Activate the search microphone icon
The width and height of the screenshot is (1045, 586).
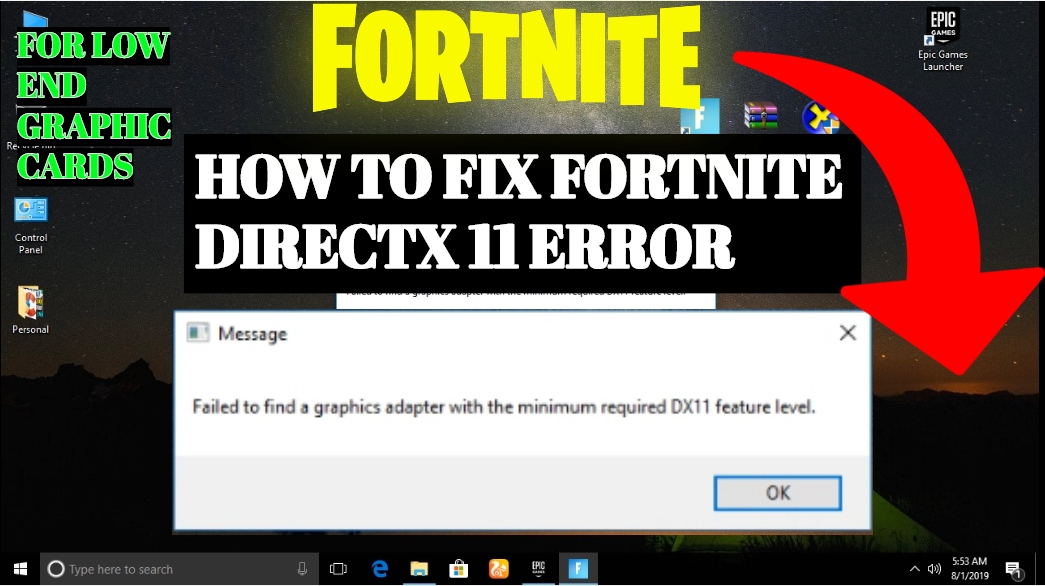click(x=302, y=569)
